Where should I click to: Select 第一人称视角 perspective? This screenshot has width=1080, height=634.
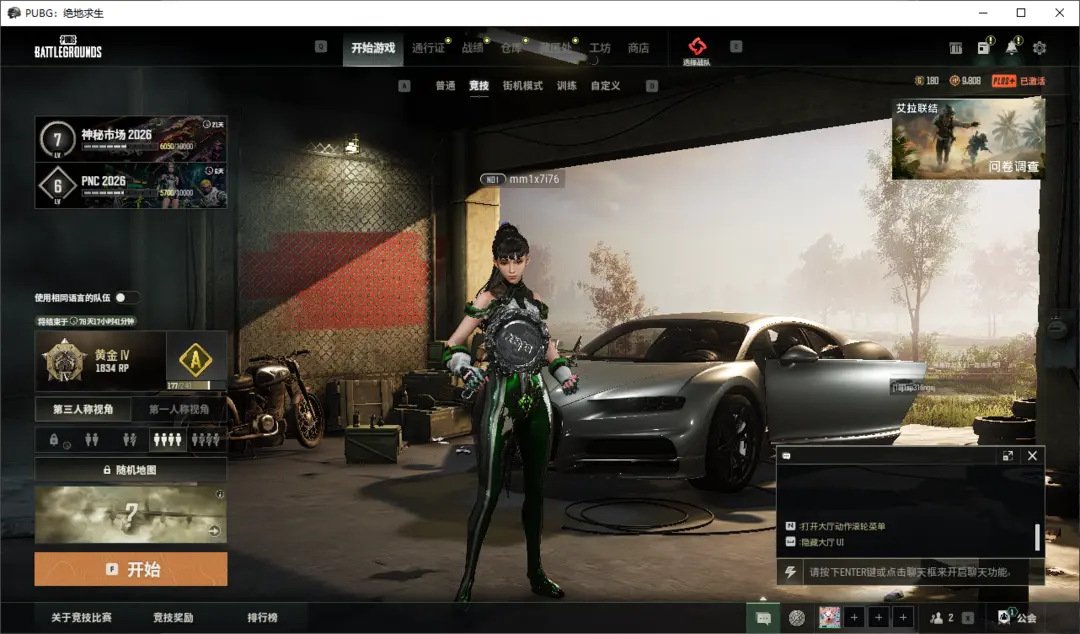(179, 409)
